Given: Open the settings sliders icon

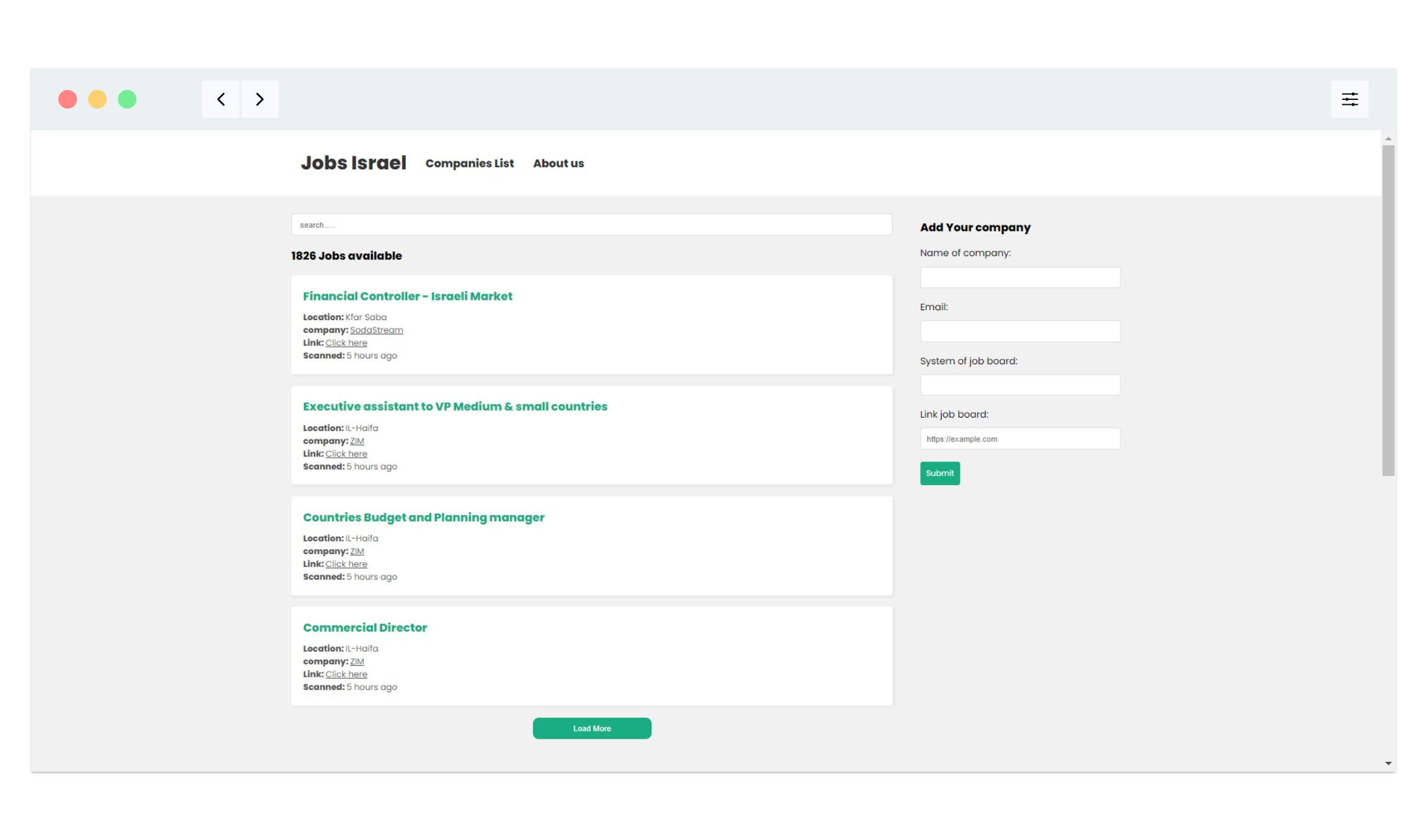Looking at the screenshot, I should 1349,99.
